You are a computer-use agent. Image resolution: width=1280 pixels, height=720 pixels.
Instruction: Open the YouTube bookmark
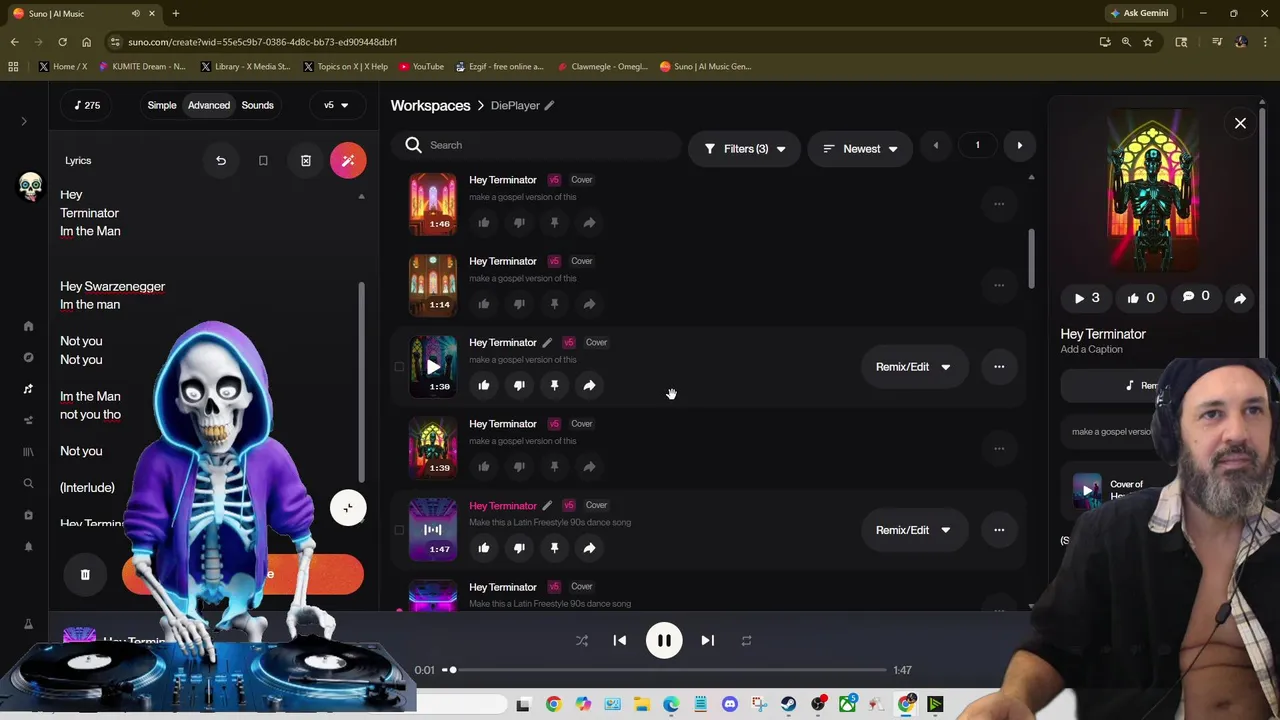(421, 66)
